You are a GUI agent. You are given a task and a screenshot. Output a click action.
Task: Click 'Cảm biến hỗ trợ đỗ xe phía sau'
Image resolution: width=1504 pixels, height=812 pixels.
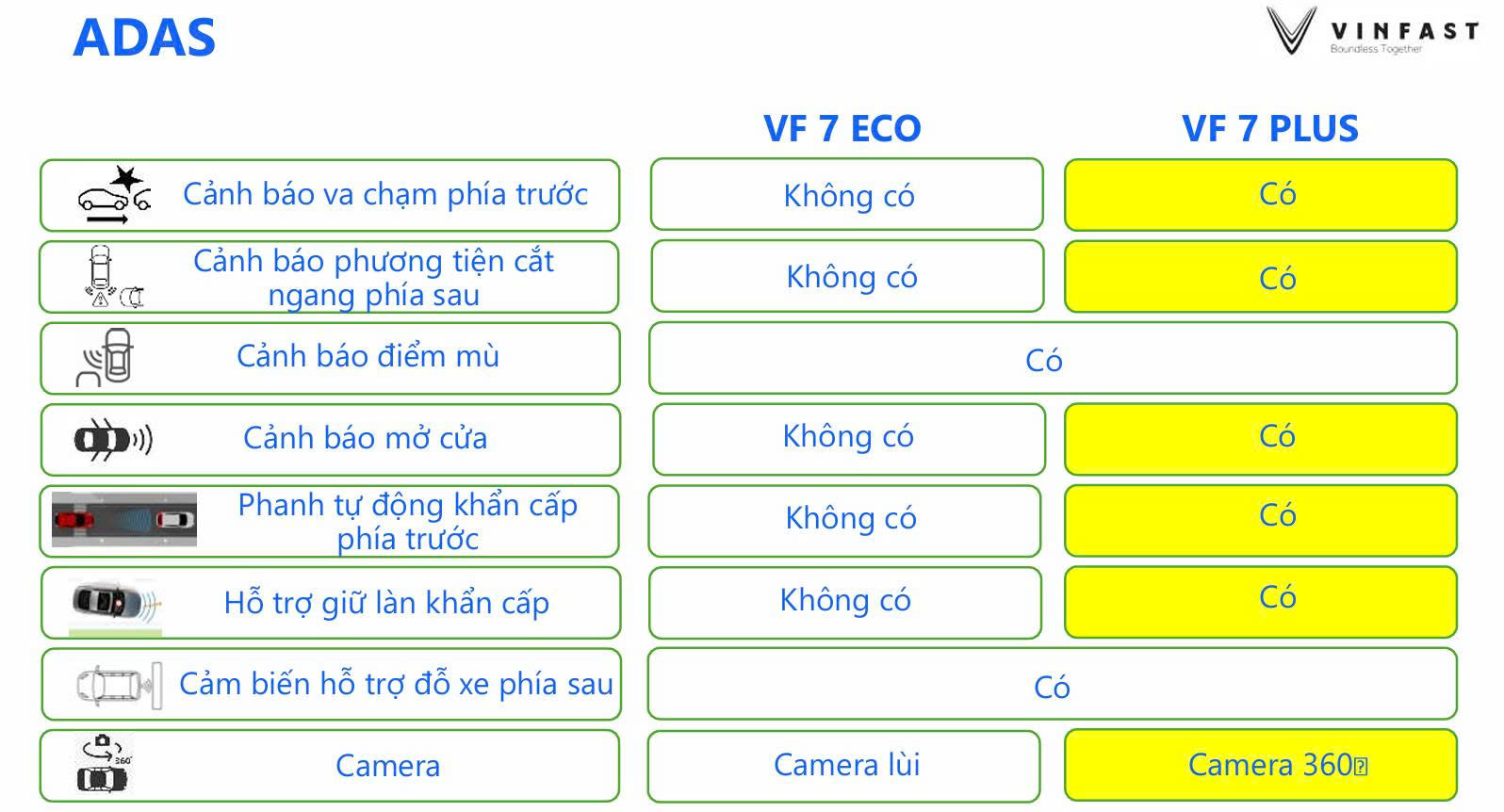pos(396,684)
